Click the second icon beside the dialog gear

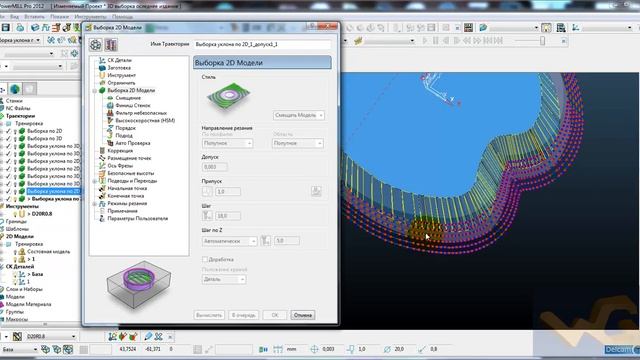pos(111,44)
